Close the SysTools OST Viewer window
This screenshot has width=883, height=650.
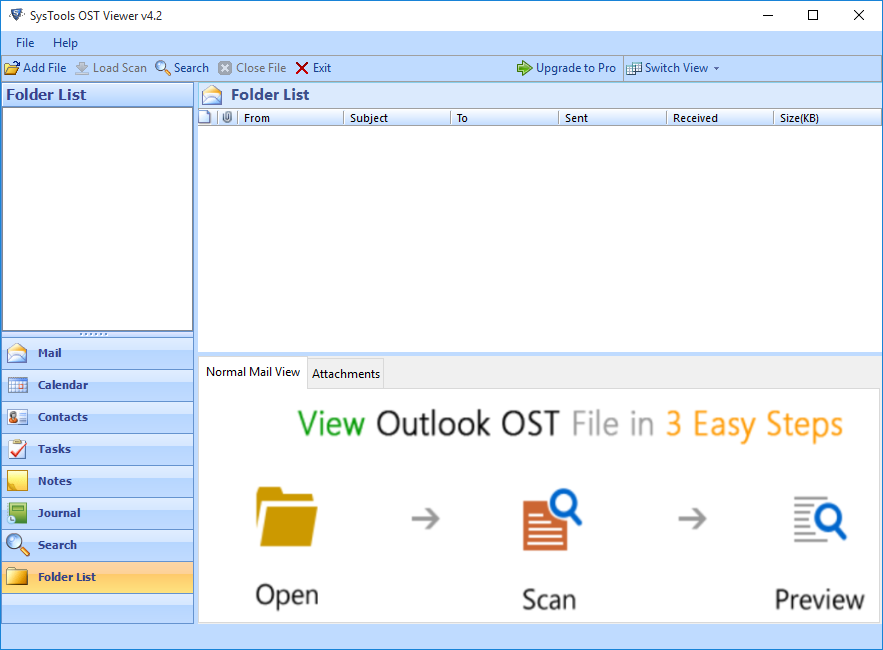(858, 15)
